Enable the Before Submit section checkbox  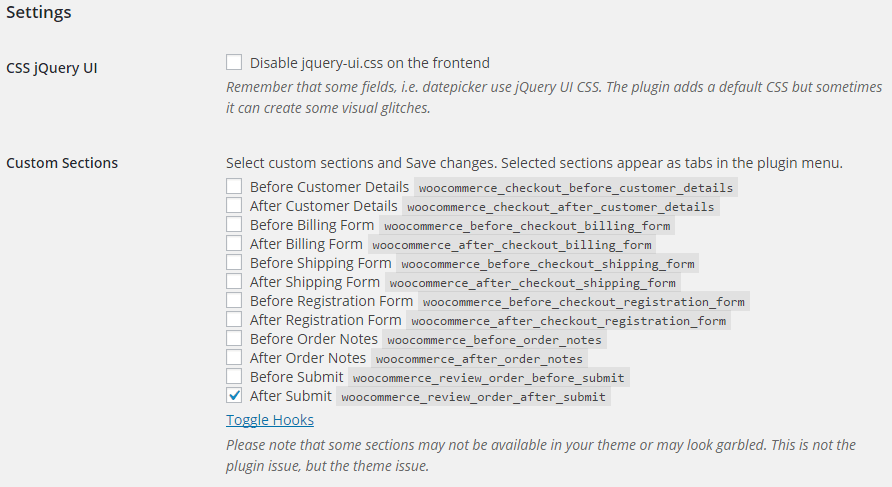click(234, 377)
